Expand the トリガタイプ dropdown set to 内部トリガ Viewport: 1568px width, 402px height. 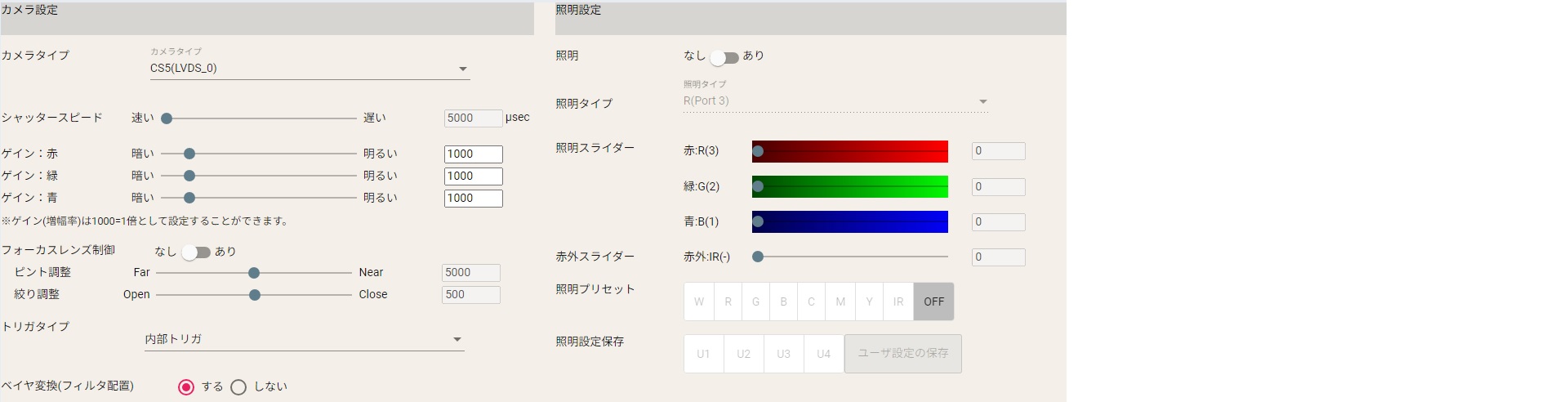click(x=304, y=339)
